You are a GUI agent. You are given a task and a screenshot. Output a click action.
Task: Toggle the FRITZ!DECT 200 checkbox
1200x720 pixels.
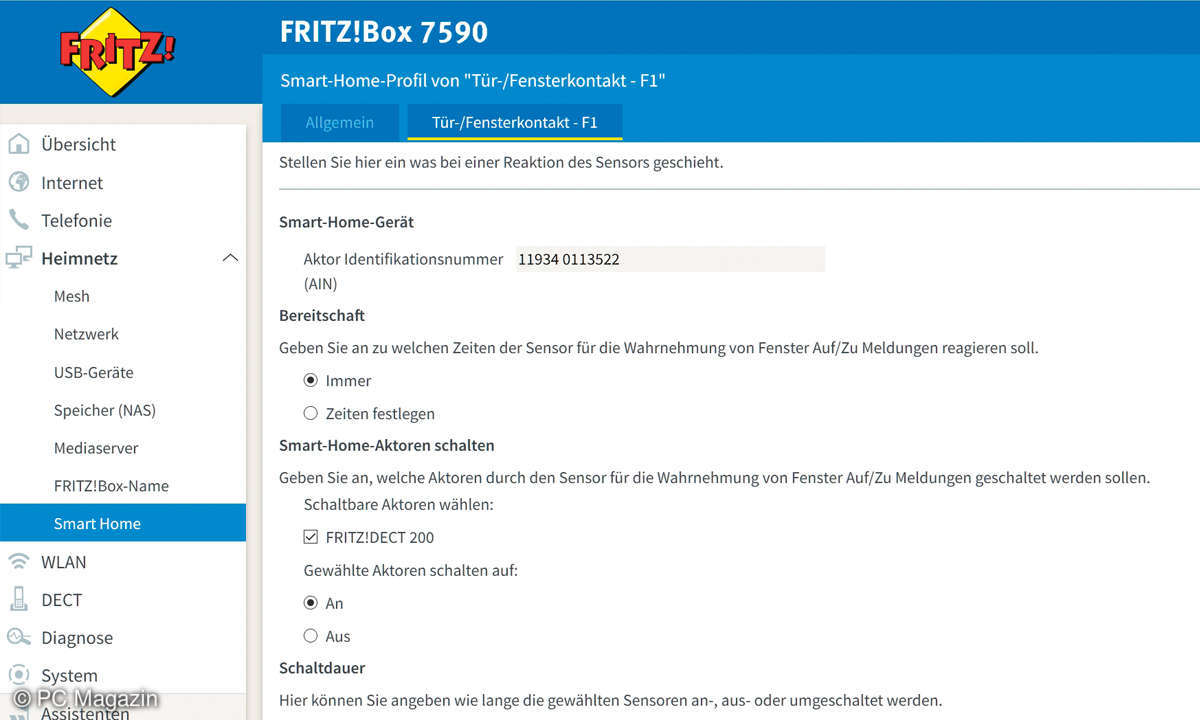click(x=310, y=537)
